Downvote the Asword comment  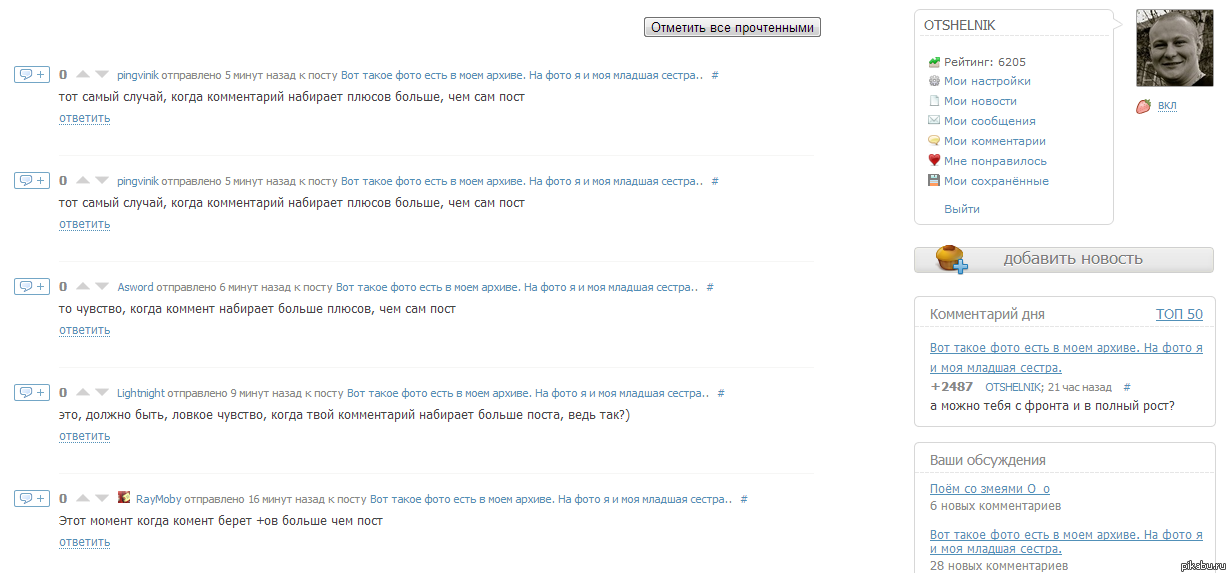(102, 287)
